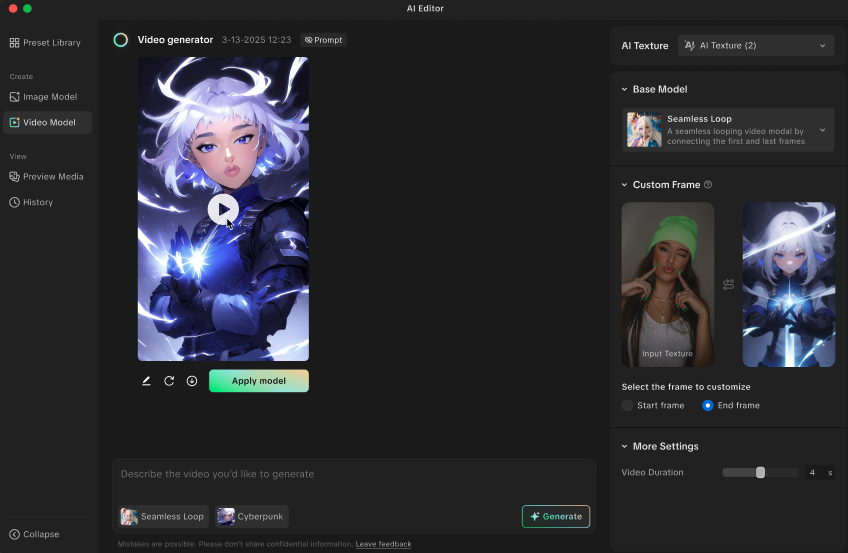This screenshot has width=848, height=553.
Task: Click the swap frames icon between thumbnails
Action: pyautogui.click(x=728, y=284)
